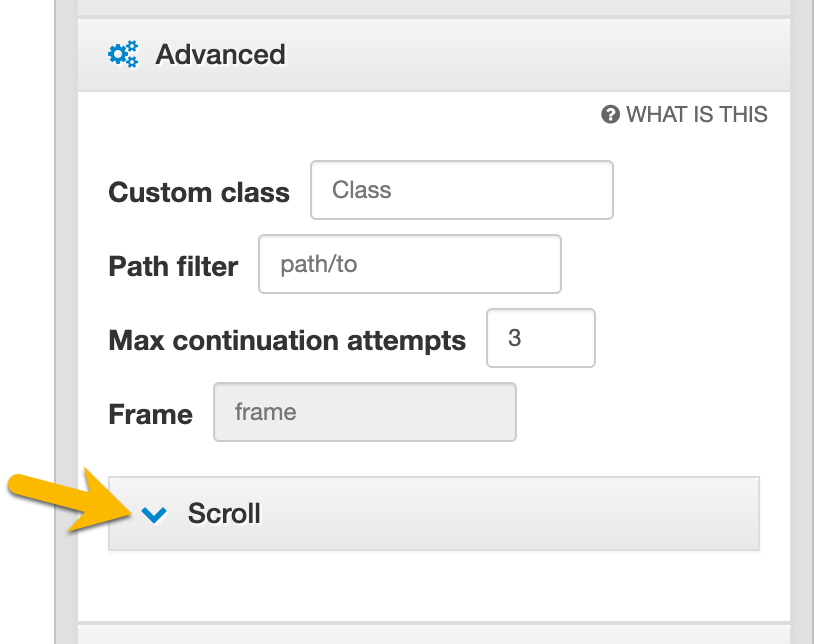Click the black sidebar strip at left
814x644 pixels.
[x=26, y=322]
